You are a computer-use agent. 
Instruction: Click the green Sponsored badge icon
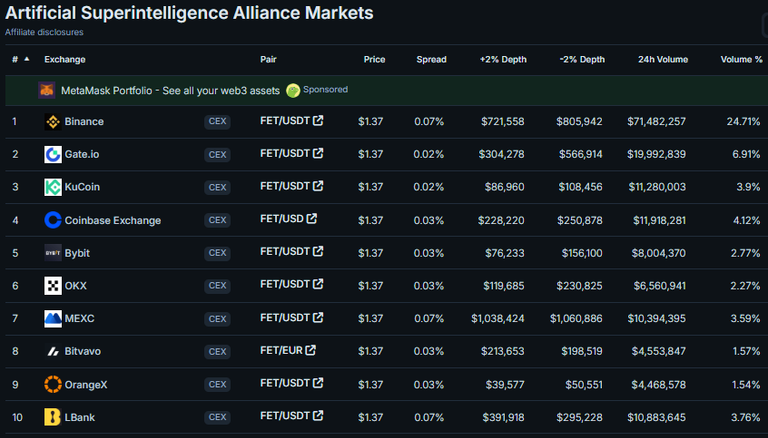(293, 91)
